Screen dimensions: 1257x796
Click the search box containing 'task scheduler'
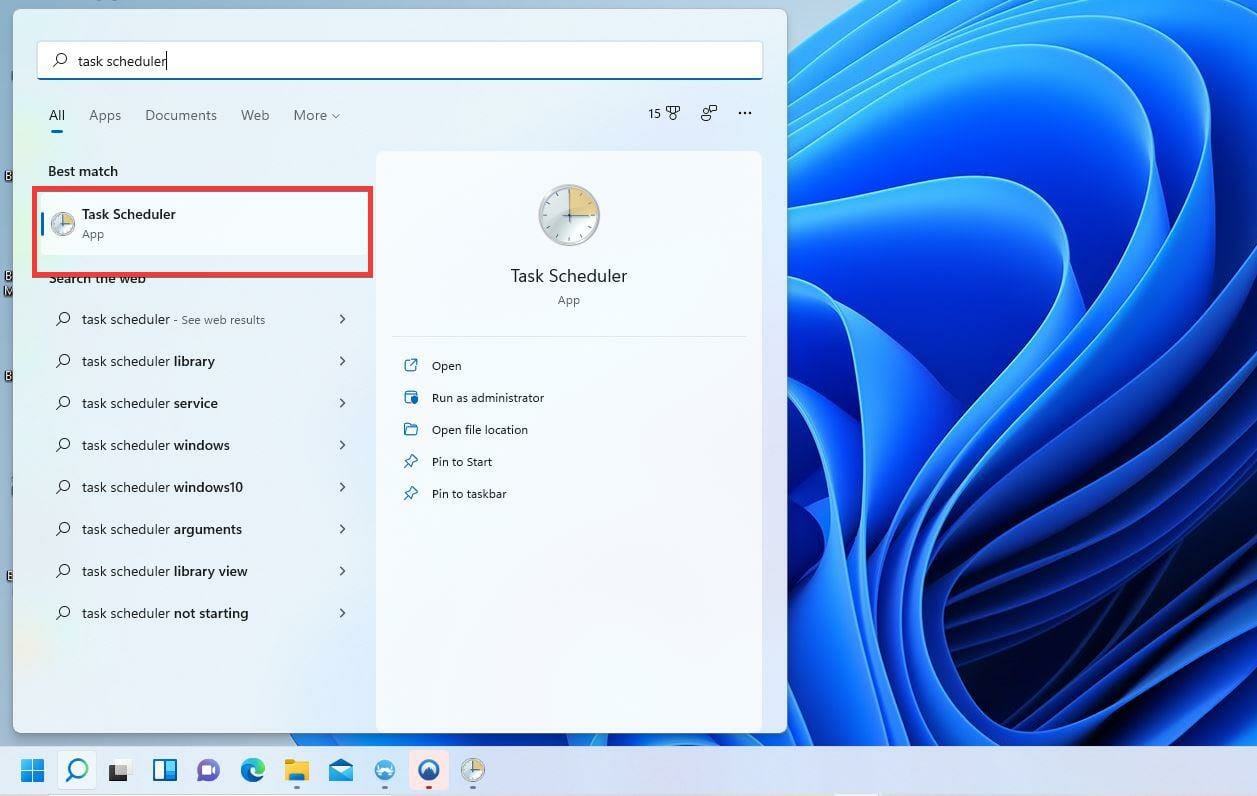tap(400, 60)
